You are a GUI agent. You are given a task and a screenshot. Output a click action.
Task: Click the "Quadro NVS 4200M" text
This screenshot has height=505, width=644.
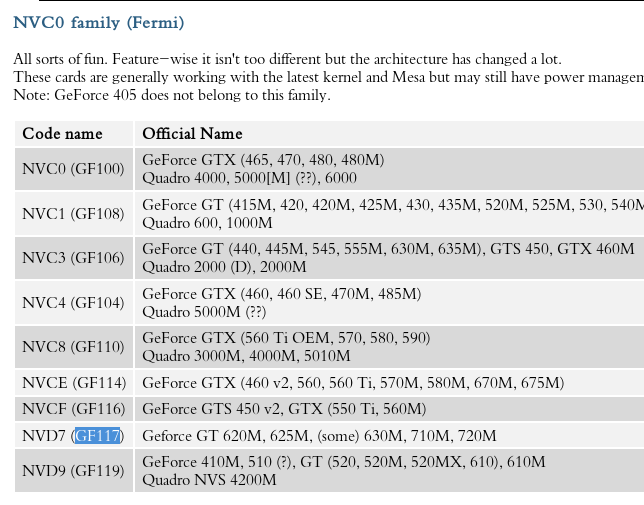(209, 480)
